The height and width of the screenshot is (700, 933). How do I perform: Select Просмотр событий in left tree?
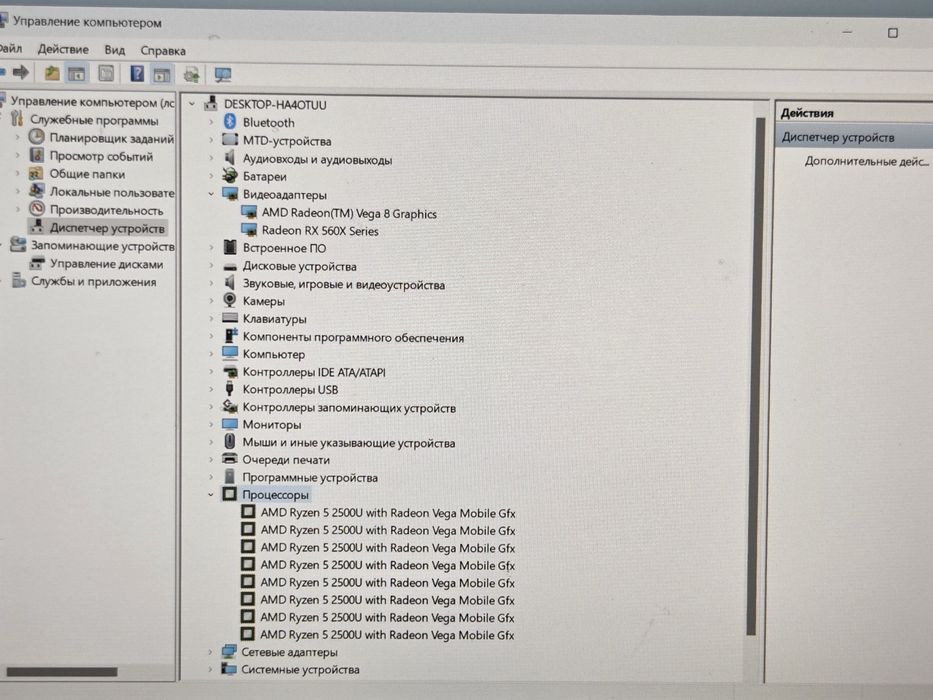101,156
